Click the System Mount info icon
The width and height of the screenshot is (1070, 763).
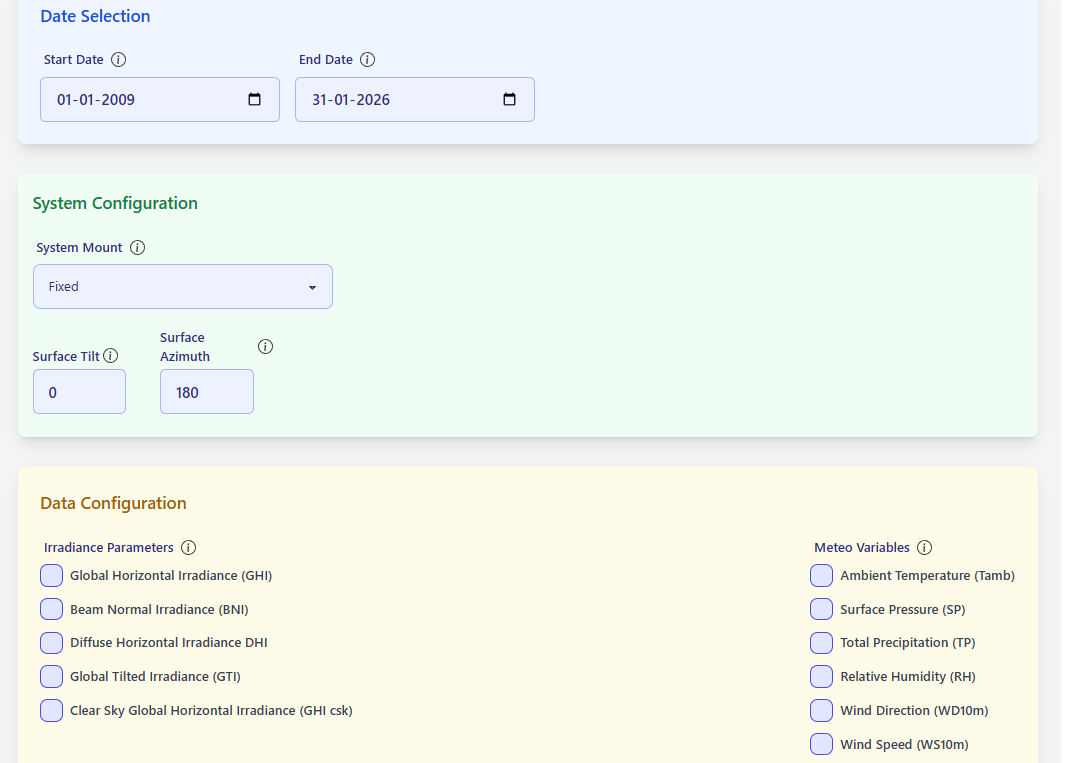point(138,248)
